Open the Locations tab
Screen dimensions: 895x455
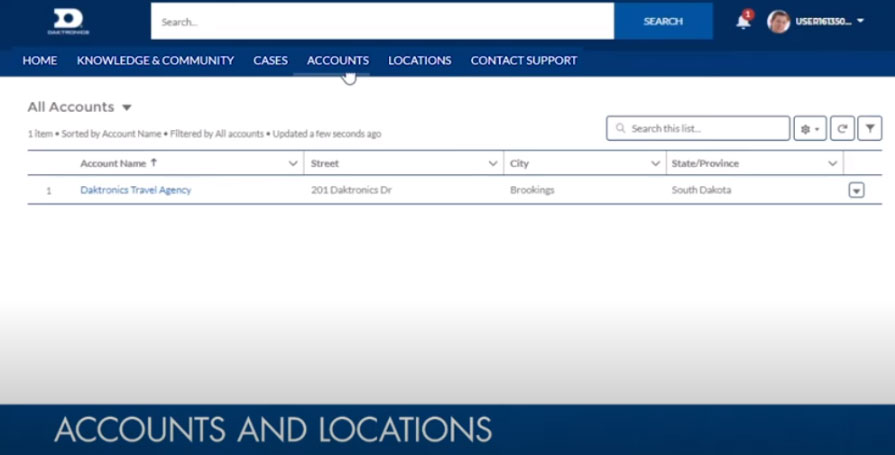coord(419,60)
